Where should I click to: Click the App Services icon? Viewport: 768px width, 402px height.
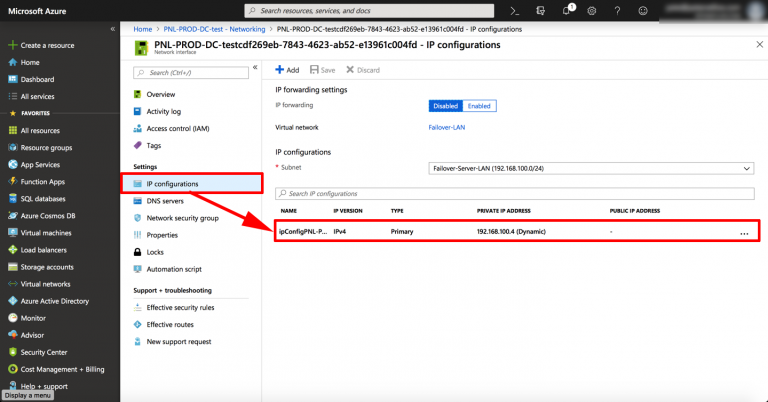13,165
